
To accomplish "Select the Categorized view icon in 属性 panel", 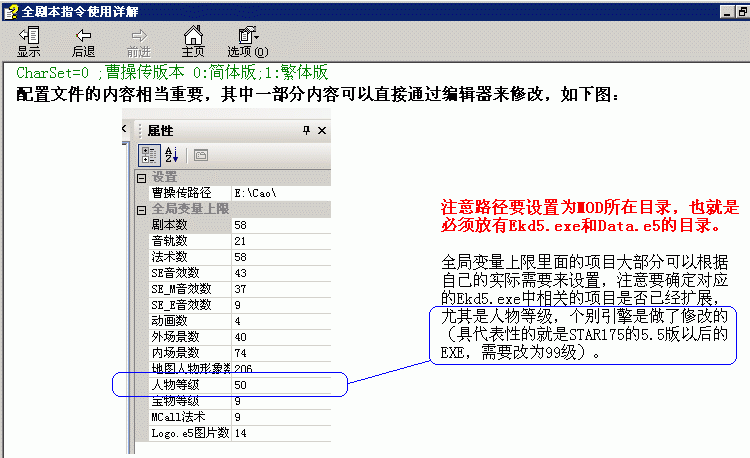I will coord(146,155).
